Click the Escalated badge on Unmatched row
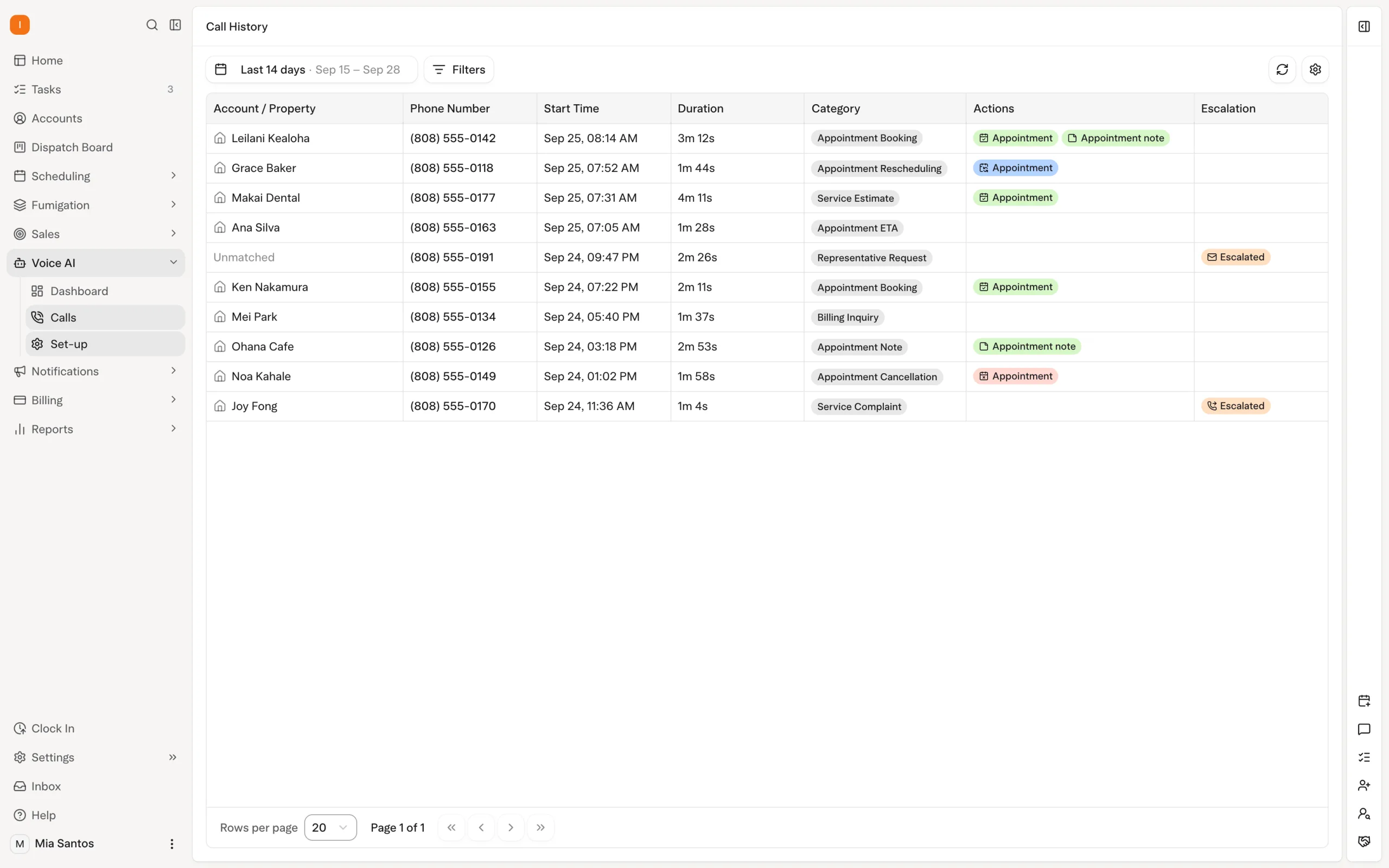Image resolution: width=1389 pixels, height=868 pixels. pos(1235,257)
